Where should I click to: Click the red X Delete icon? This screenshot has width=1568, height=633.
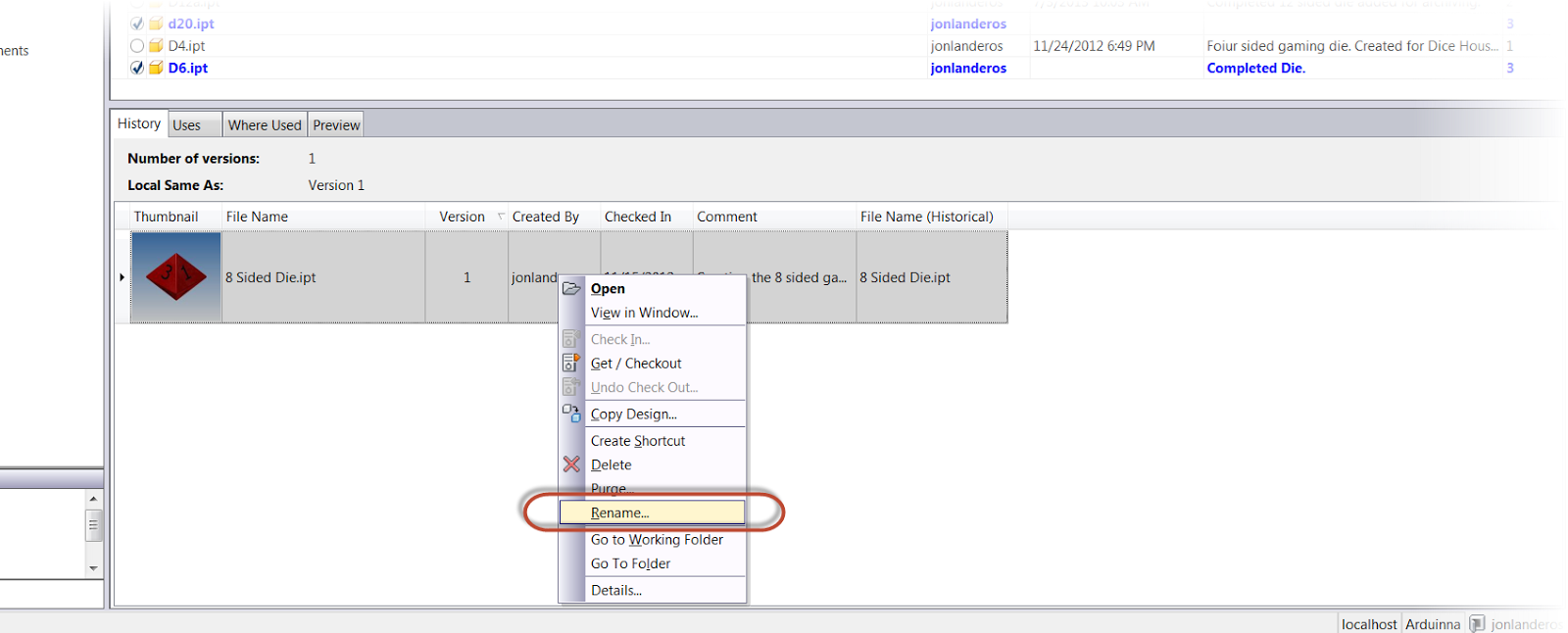571,464
